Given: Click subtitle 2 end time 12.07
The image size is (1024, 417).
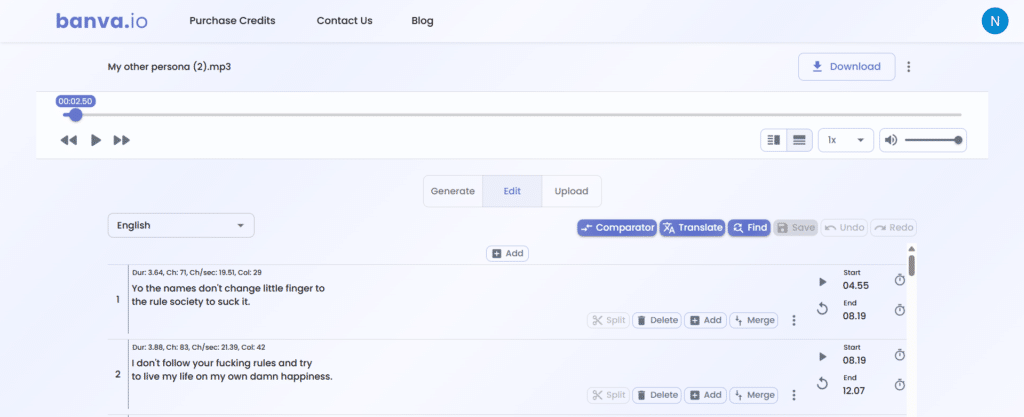Looking at the screenshot, I should 856,391.
